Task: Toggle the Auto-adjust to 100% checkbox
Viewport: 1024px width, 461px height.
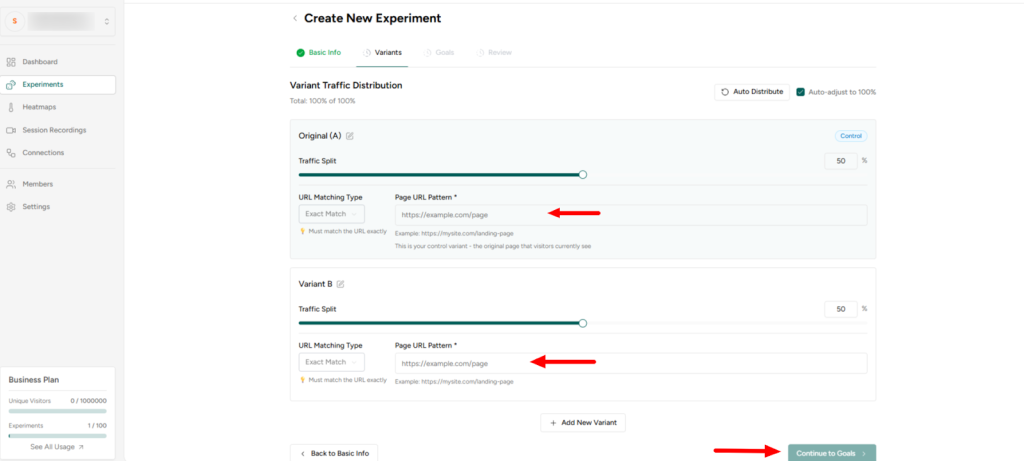Action: 800,92
